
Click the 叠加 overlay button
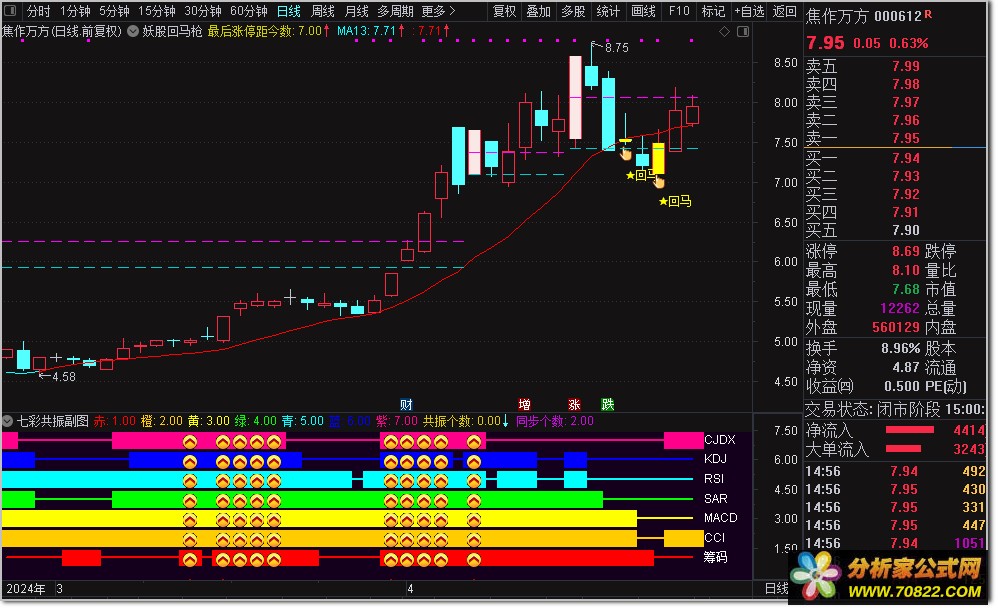coord(538,11)
